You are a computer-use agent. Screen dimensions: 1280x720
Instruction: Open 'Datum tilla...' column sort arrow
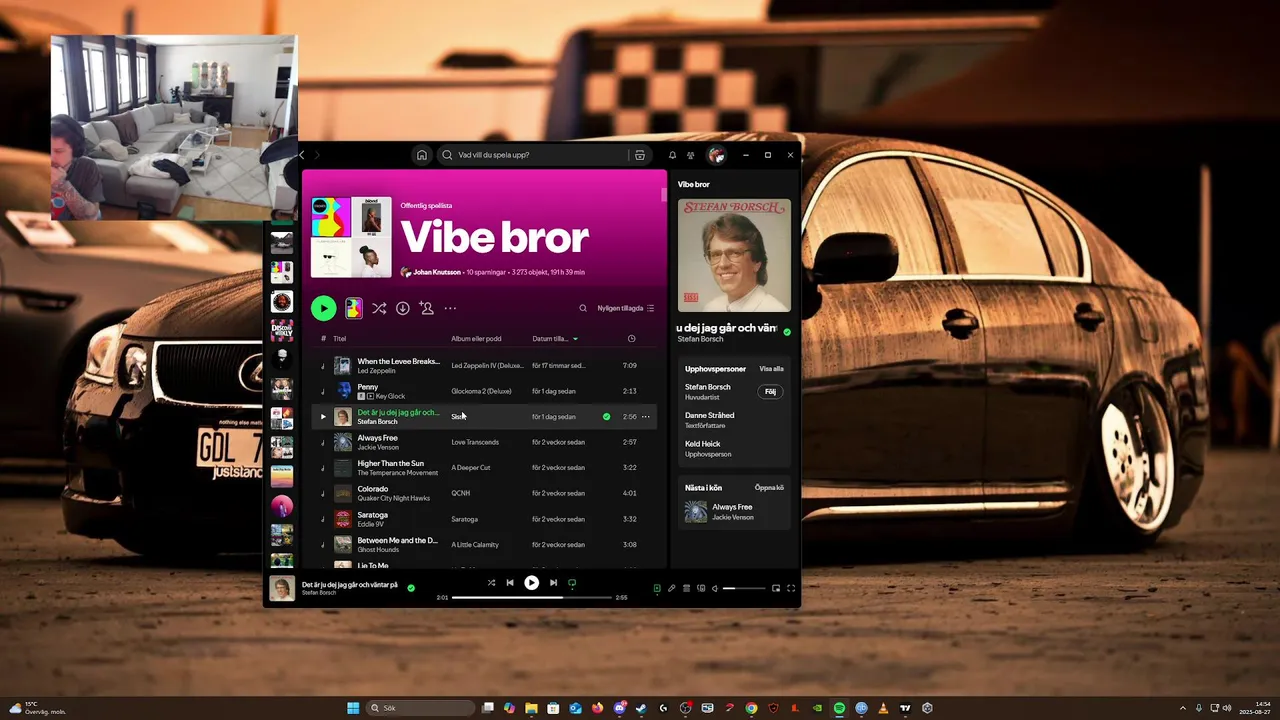click(575, 339)
